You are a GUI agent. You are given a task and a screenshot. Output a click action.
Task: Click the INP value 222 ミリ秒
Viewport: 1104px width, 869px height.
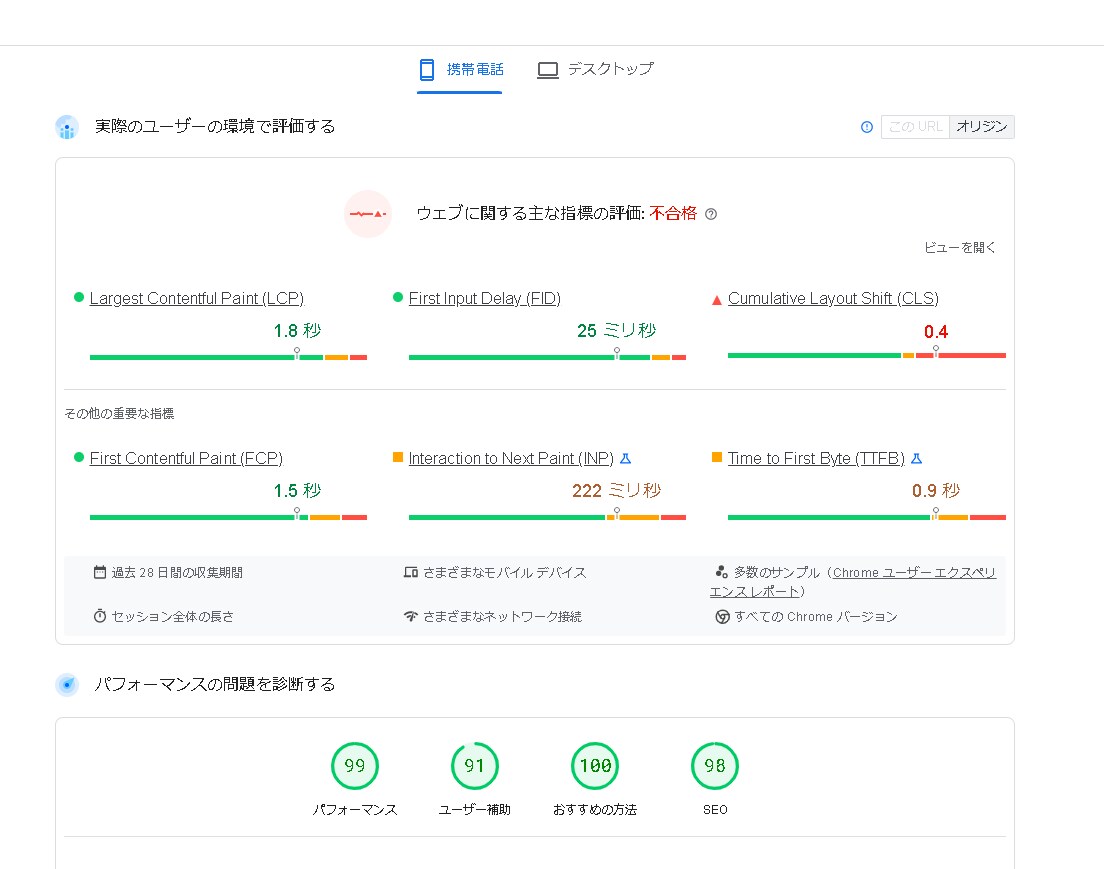(617, 490)
